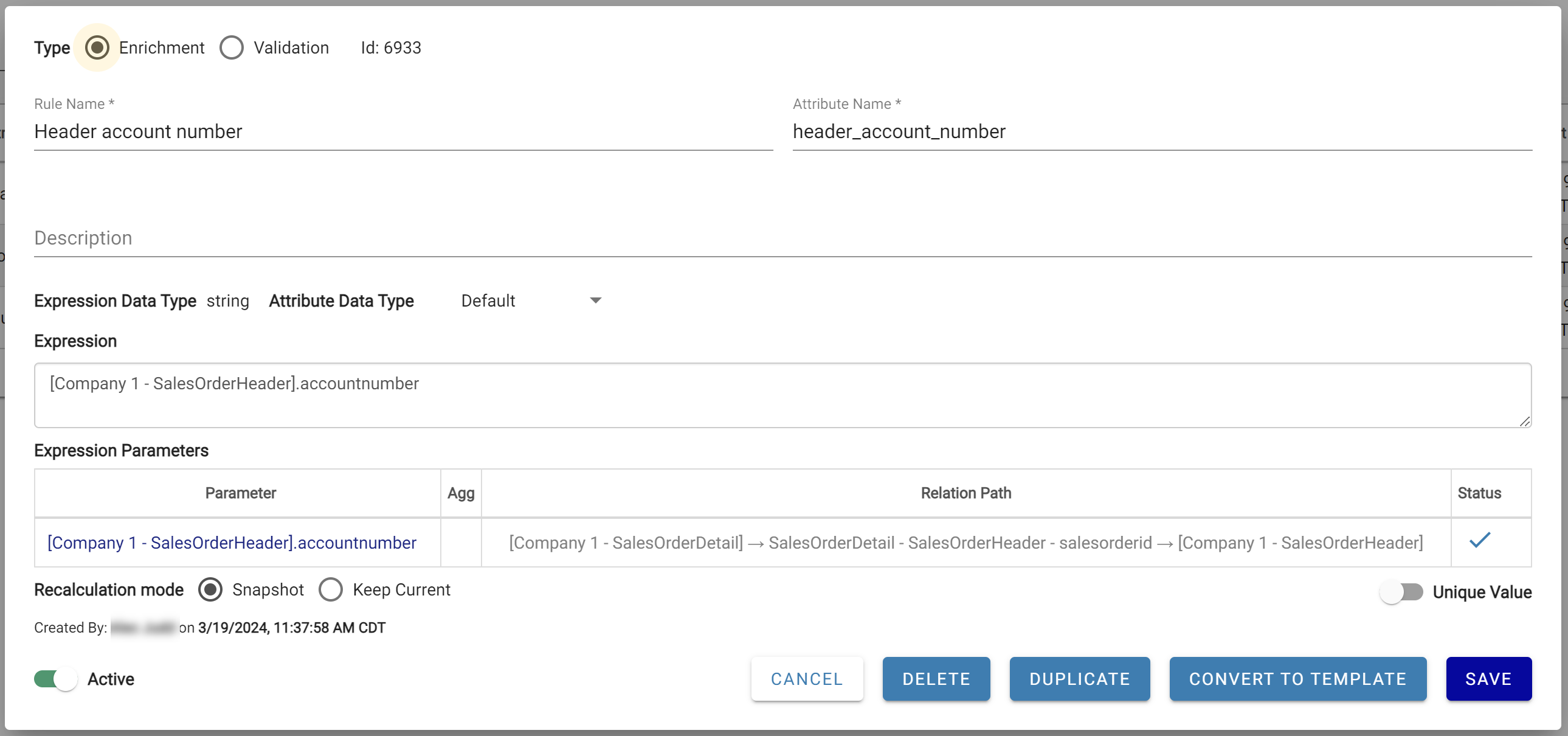Click Convert To Template button

point(1297,679)
